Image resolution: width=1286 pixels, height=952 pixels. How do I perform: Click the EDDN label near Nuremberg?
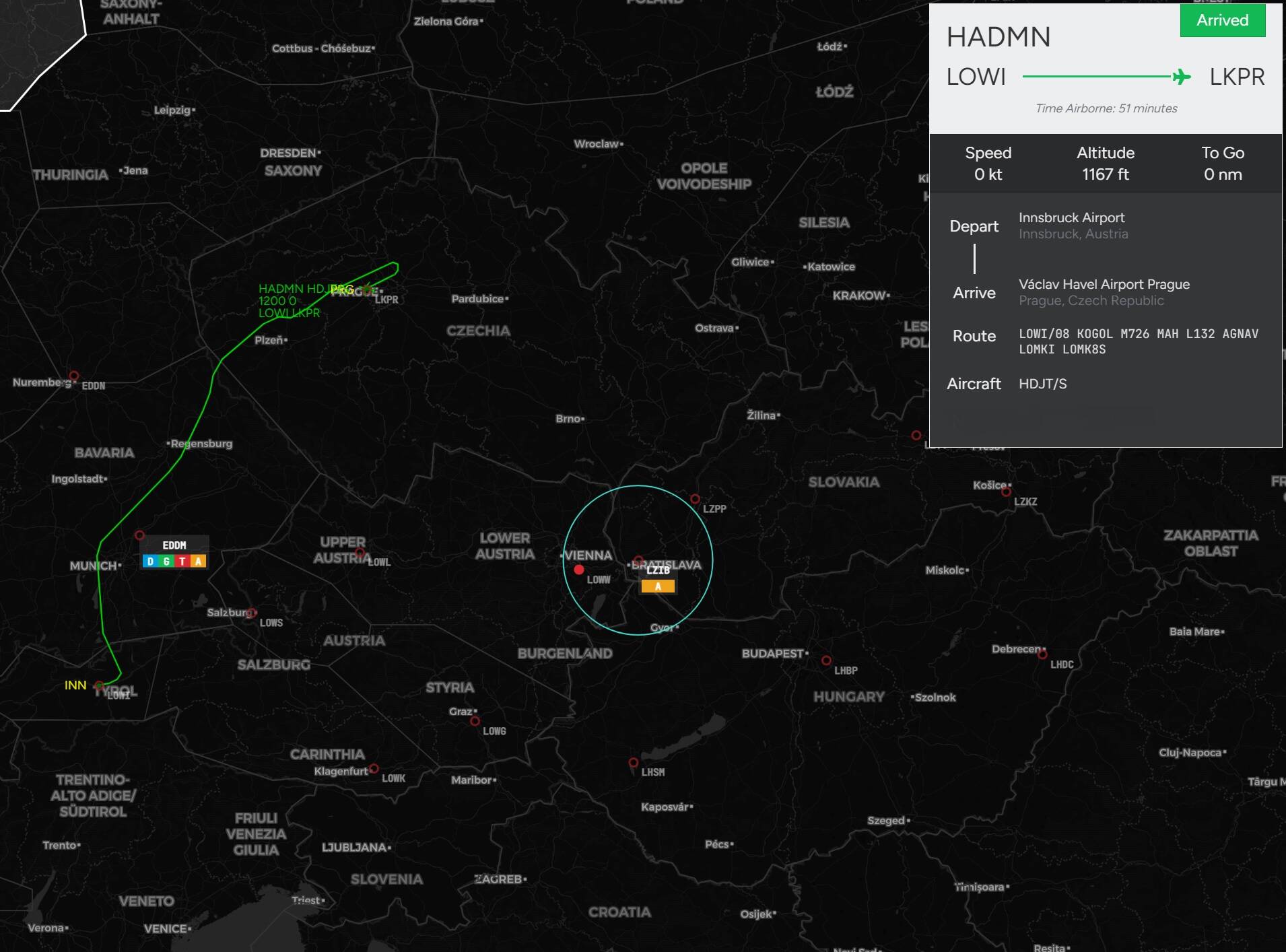pos(94,386)
